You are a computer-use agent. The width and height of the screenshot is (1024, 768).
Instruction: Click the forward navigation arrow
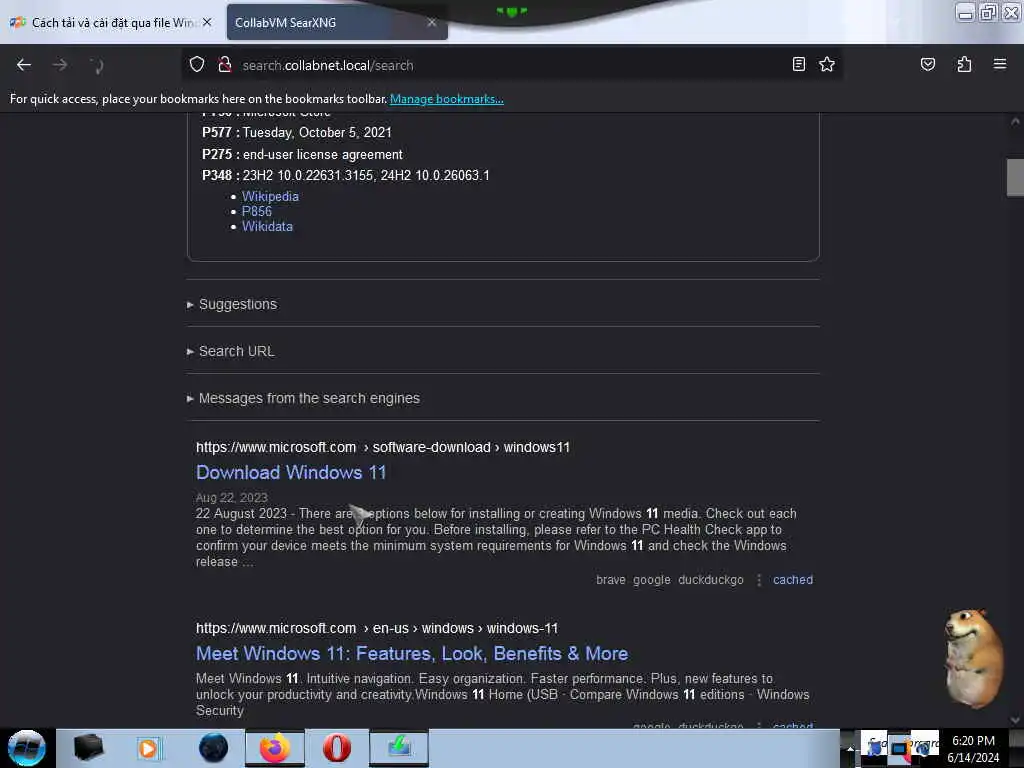59,65
